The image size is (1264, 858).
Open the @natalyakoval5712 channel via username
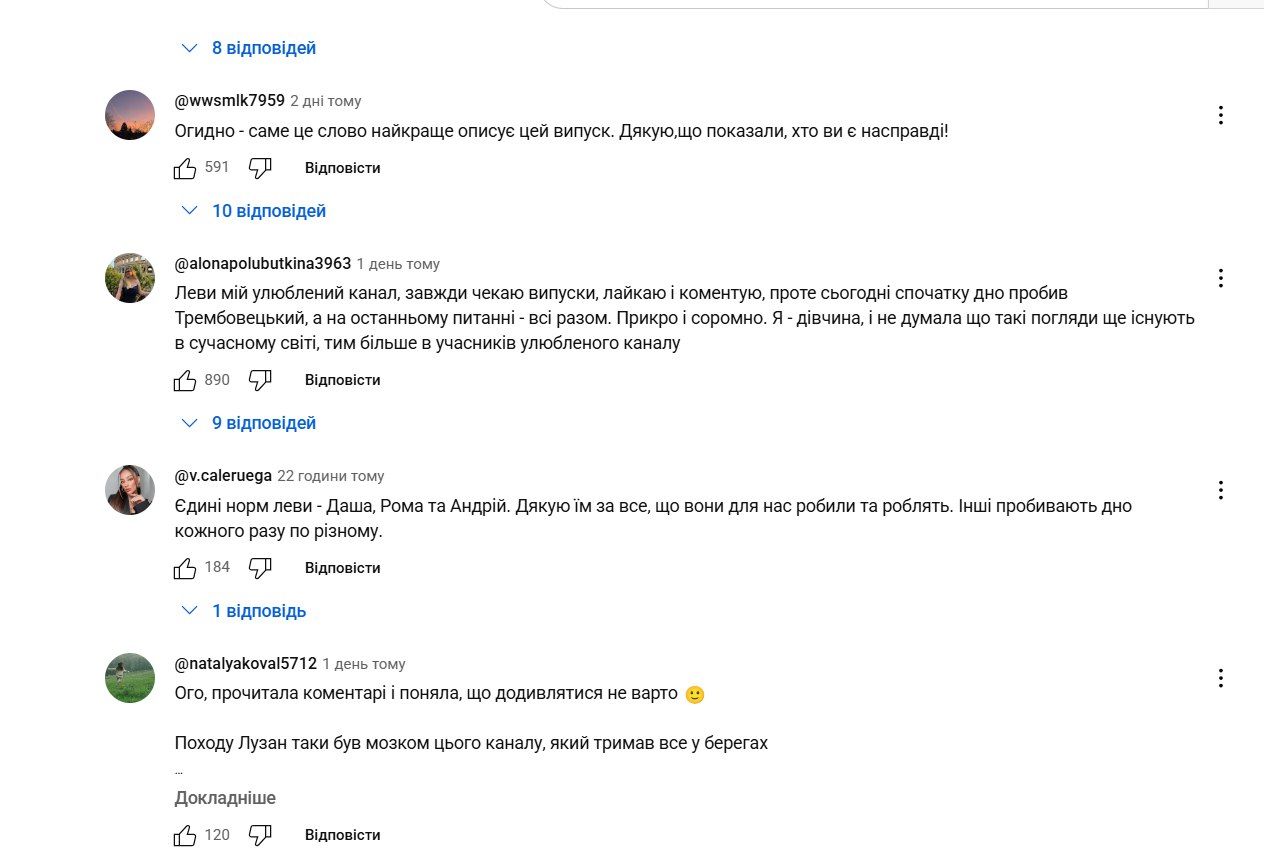tap(245, 664)
